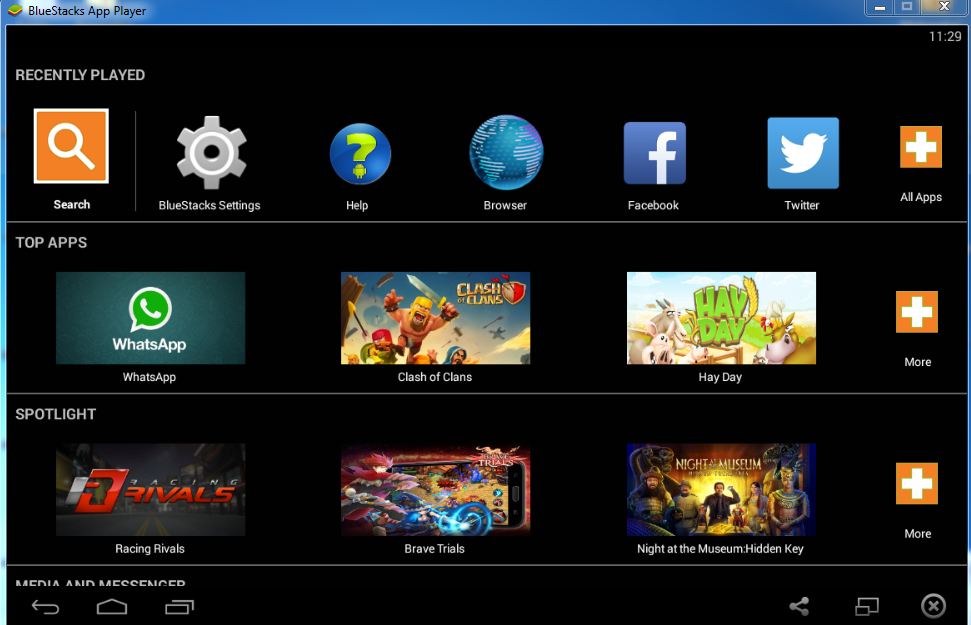Minimize the BlueStacks App Player window
971x625 pixels.
coord(879,7)
